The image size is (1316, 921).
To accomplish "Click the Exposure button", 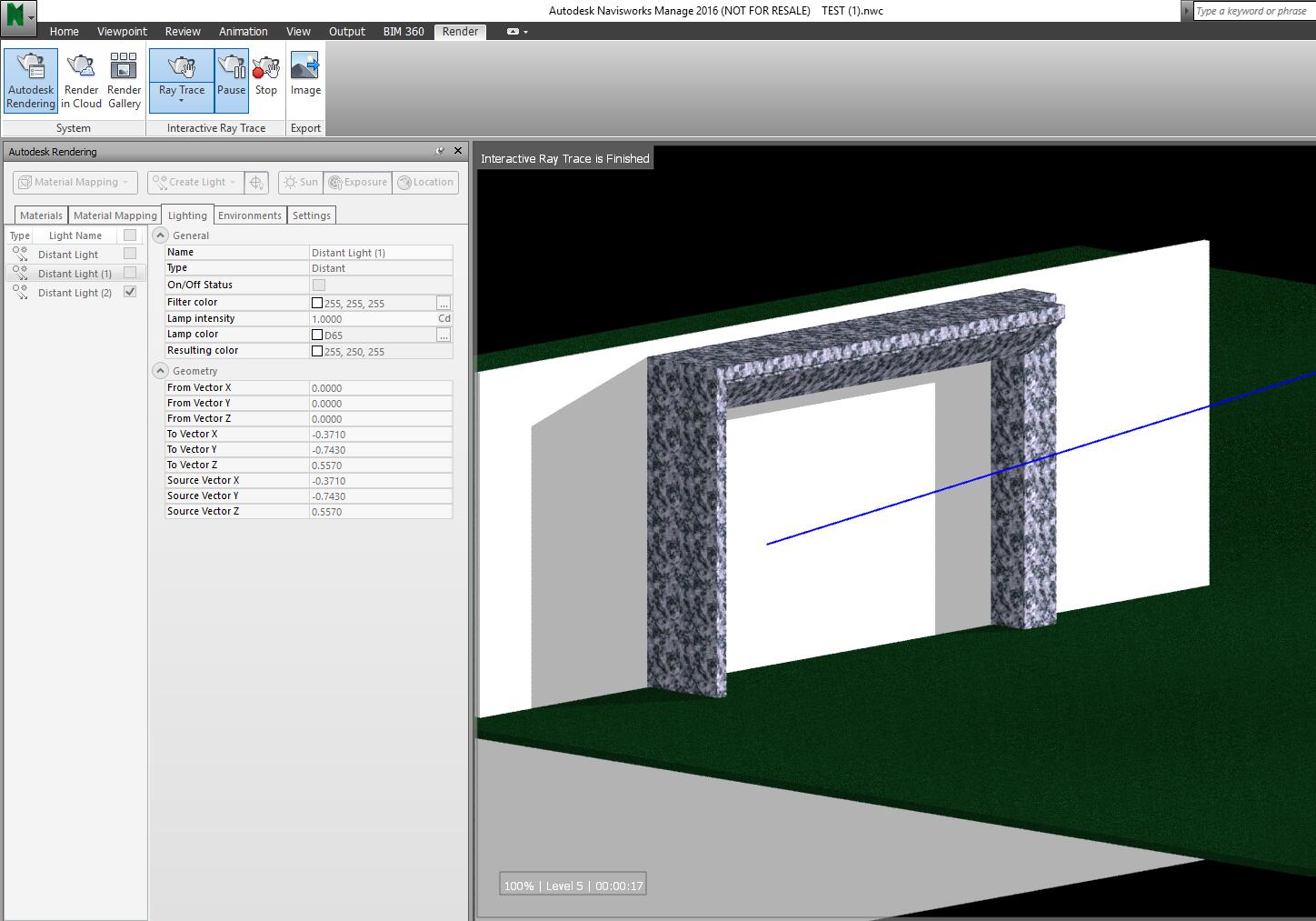I will pos(357,182).
